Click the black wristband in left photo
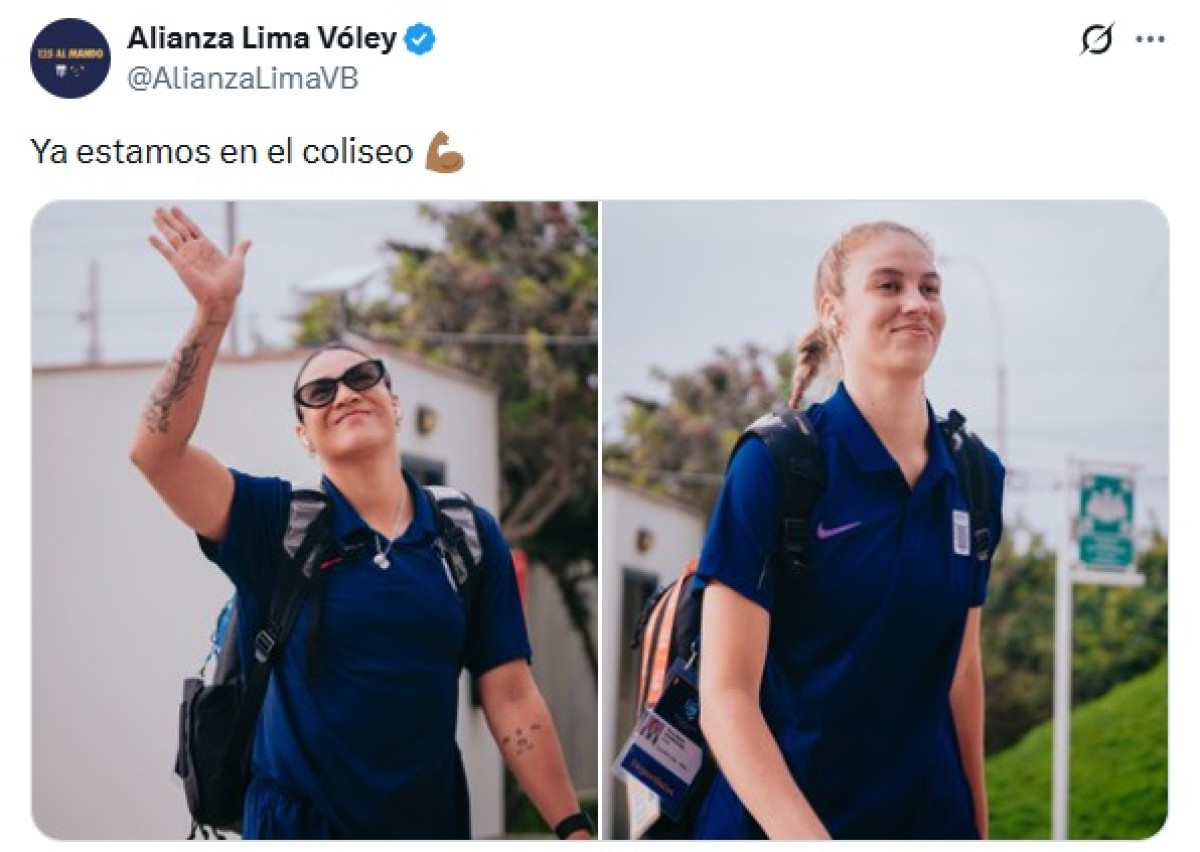This screenshot has width=1200, height=852. click(x=573, y=824)
